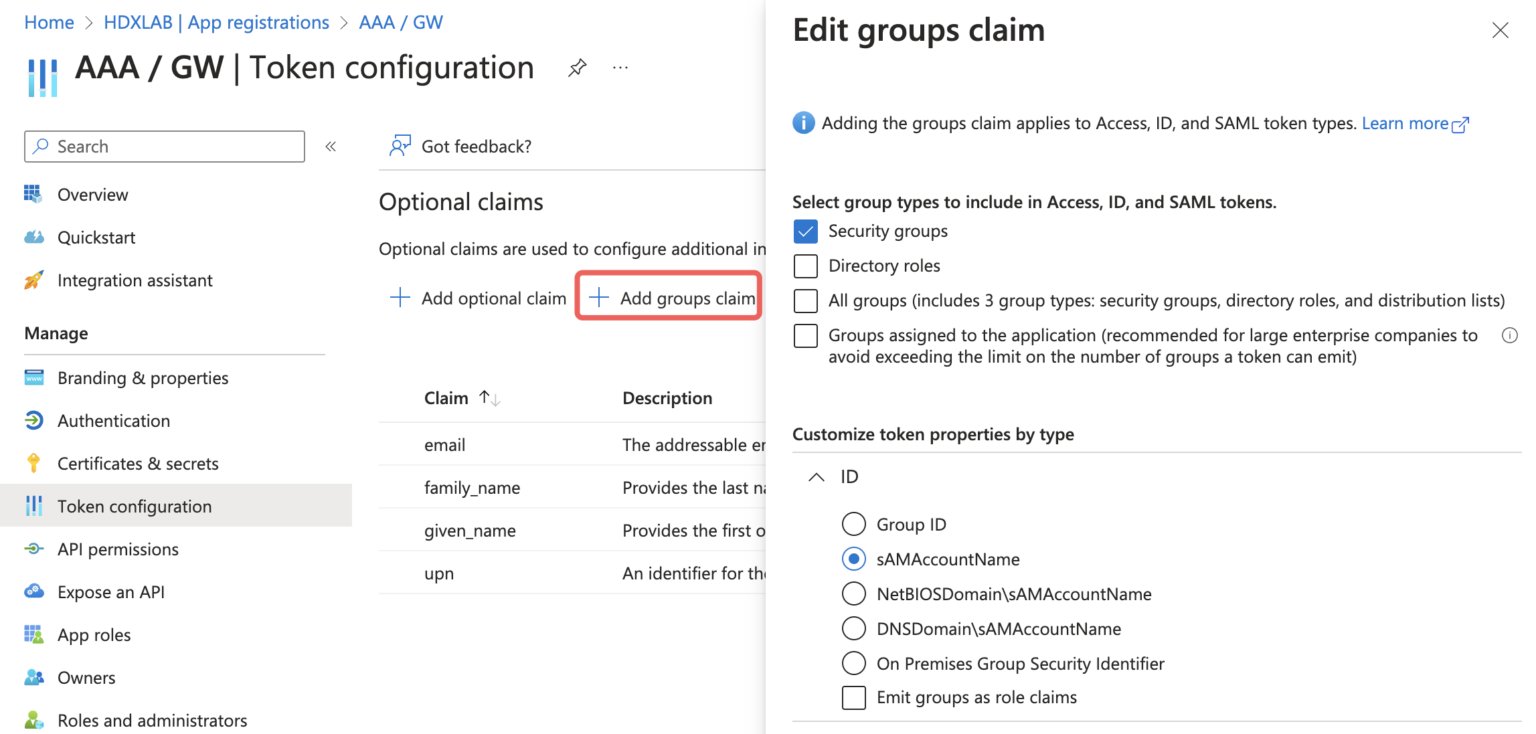Click the Certificates & secrets key icon

coord(35,463)
